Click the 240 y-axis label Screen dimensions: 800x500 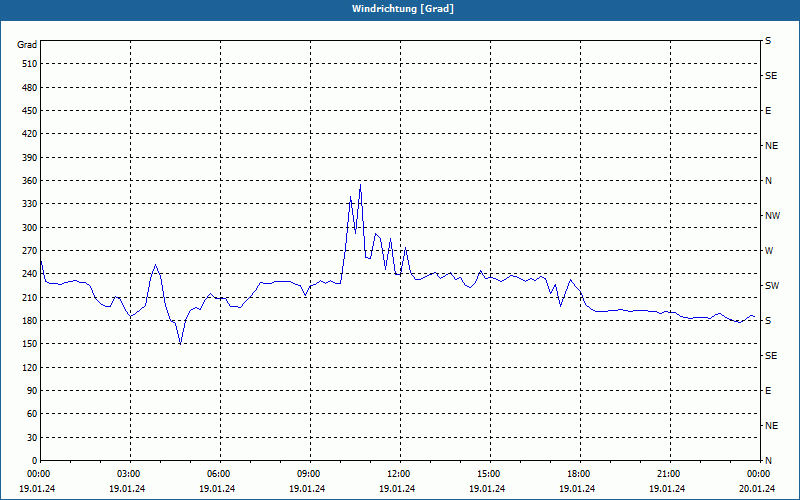click(30, 273)
